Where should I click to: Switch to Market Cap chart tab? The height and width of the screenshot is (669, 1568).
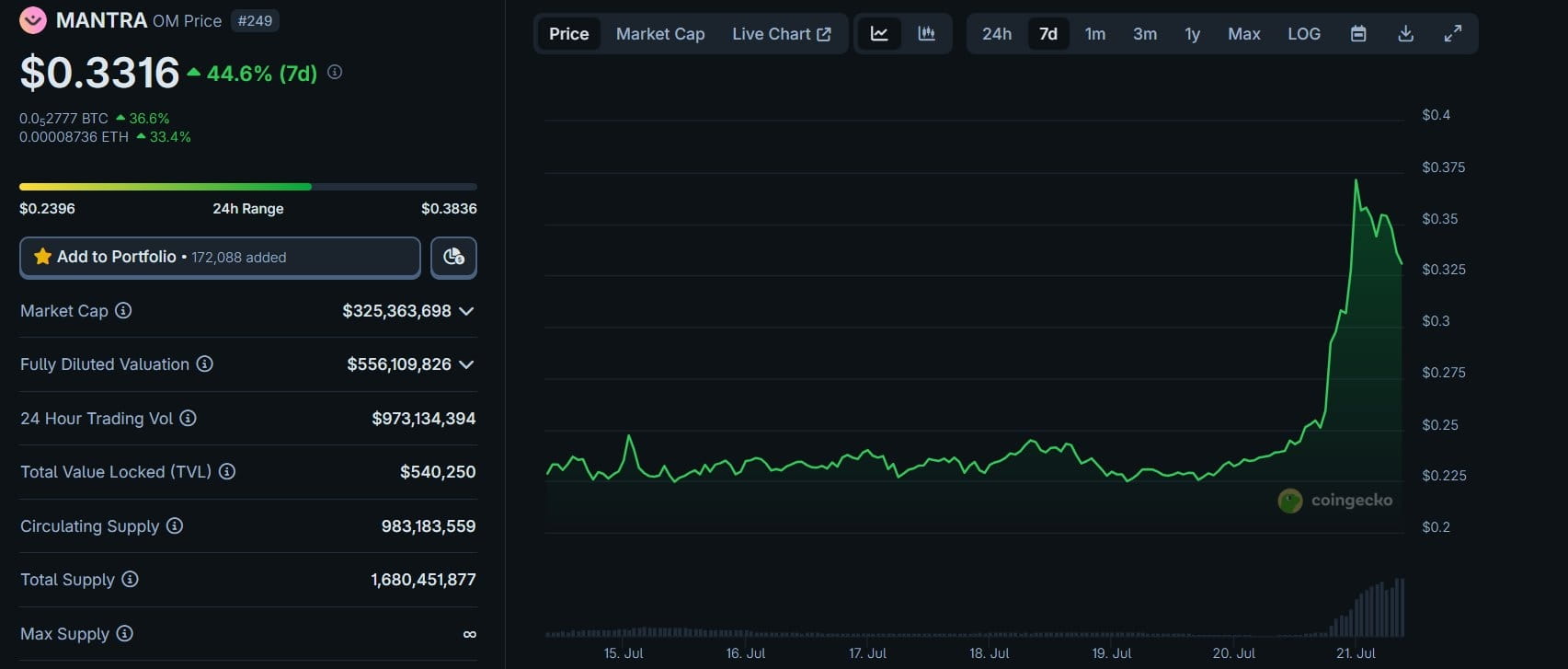click(x=660, y=34)
